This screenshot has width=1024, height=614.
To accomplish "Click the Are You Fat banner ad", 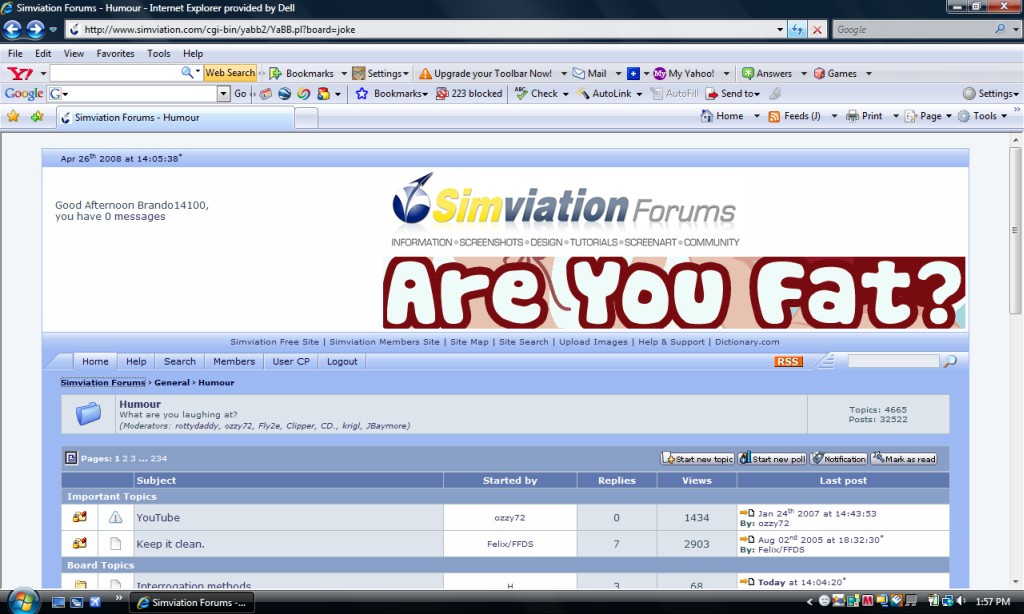I will pos(674,293).
